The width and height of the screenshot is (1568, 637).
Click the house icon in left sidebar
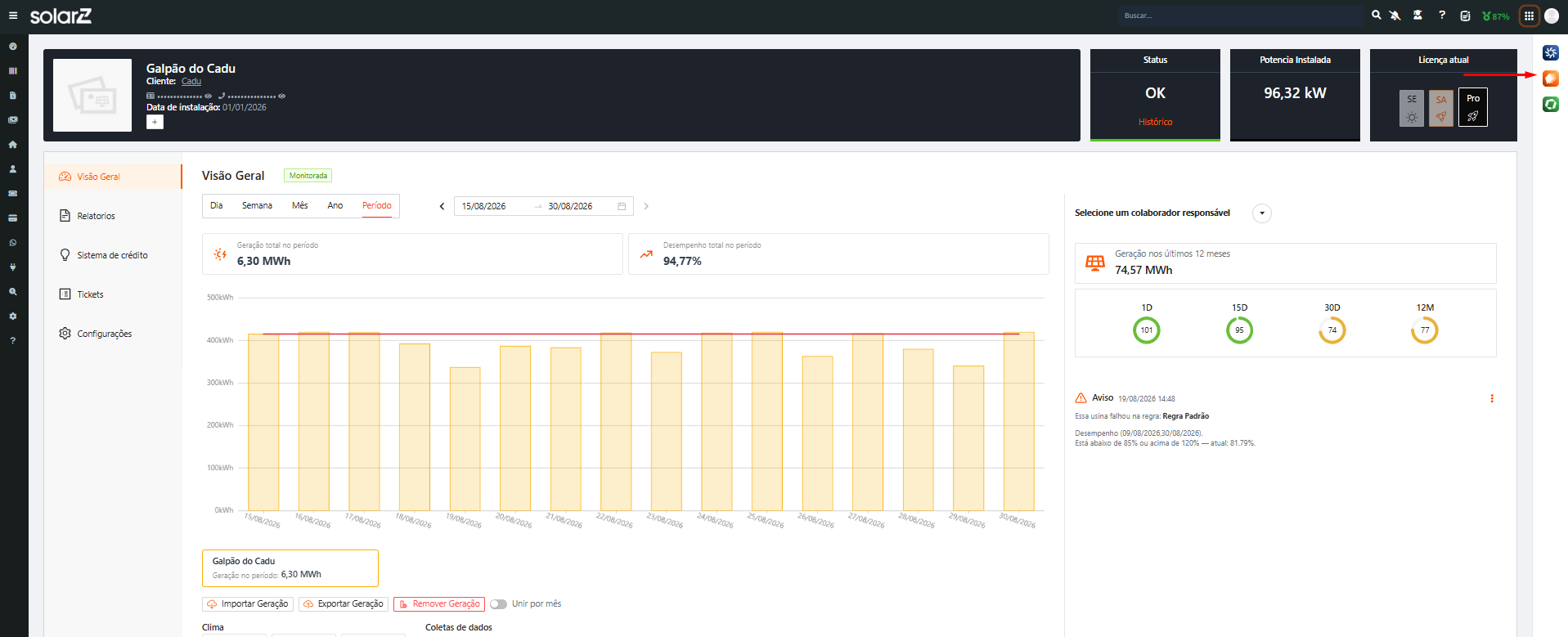click(12, 145)
